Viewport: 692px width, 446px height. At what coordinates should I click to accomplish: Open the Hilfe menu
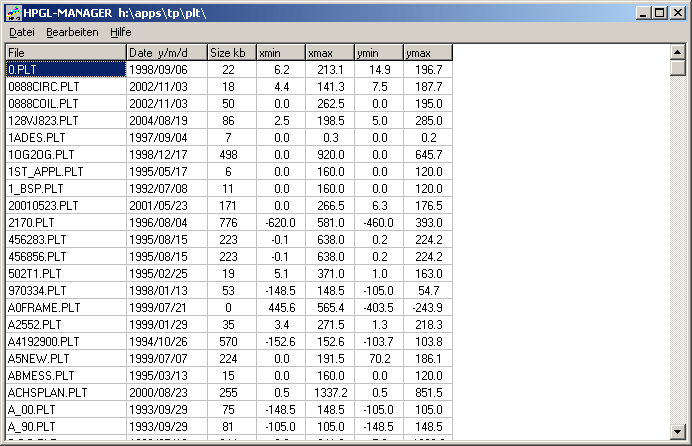point(120,32)
